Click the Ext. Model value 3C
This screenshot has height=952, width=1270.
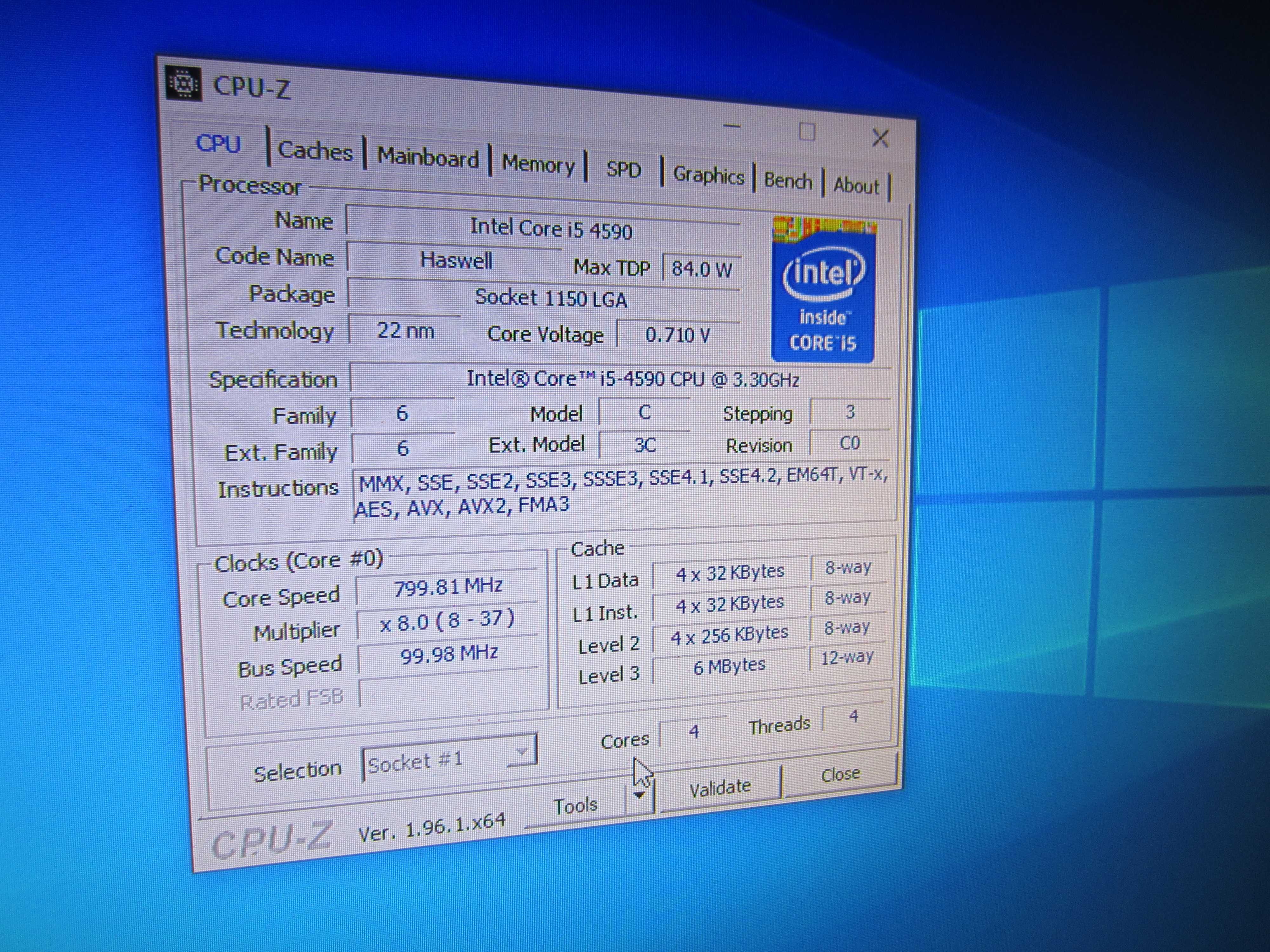(x=644, y=445)
